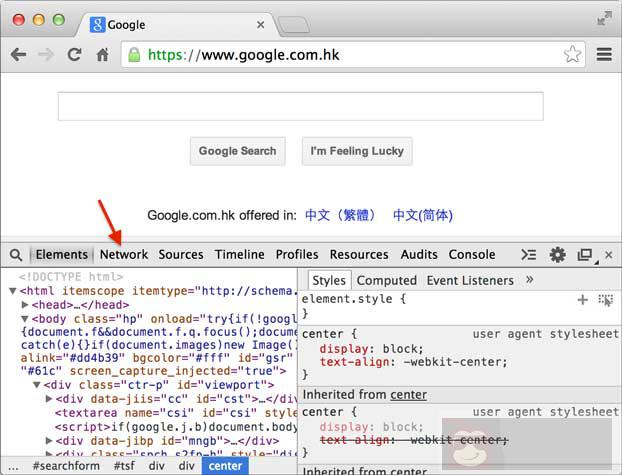The width and height of the screenshot is (622, 475).
Task: Select the Styles sidebar tab
Action: click(329, 281)
